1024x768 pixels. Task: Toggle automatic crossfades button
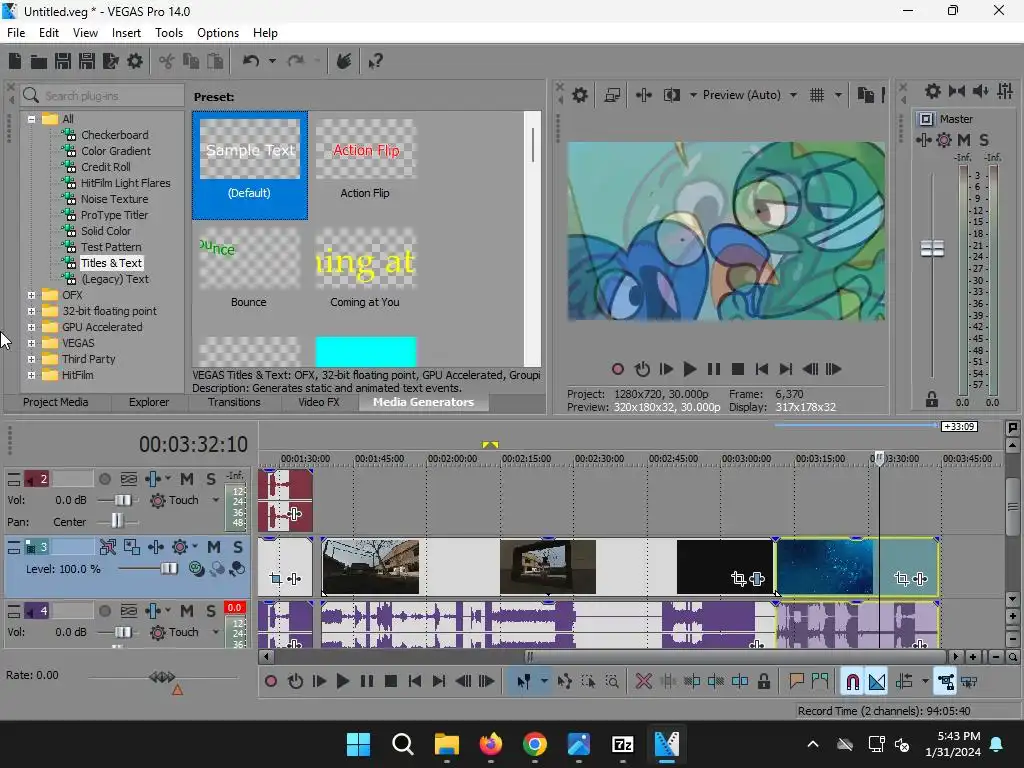[876, 682]
